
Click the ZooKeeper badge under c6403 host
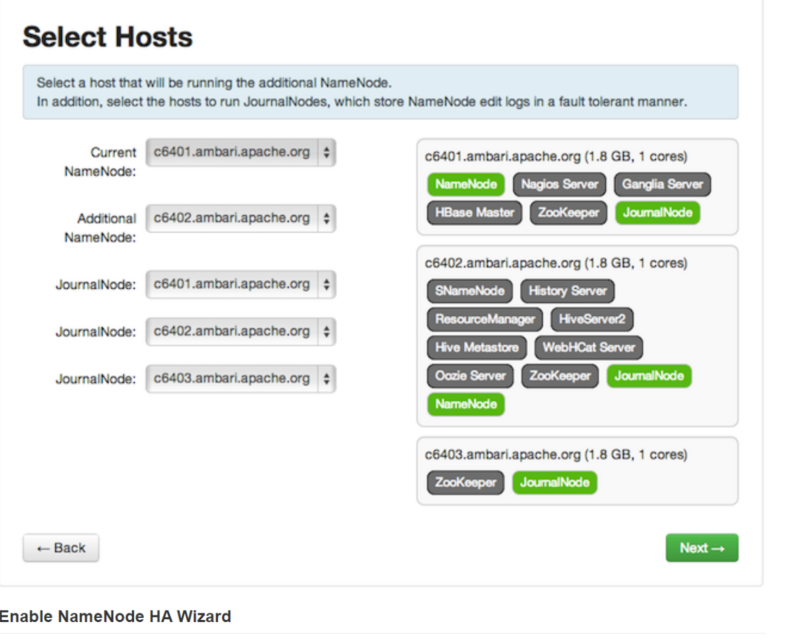click(x=466, y=483)
